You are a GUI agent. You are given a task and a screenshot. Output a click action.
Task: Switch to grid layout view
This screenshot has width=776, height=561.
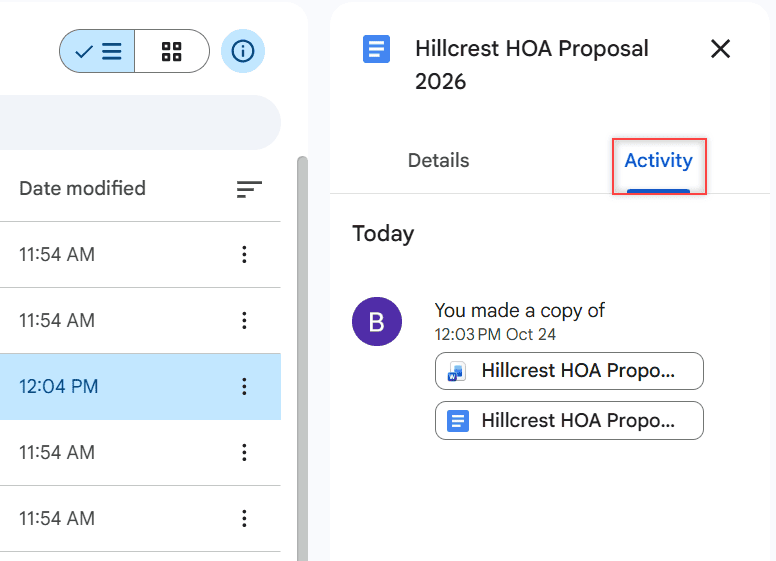coord(172,51)
